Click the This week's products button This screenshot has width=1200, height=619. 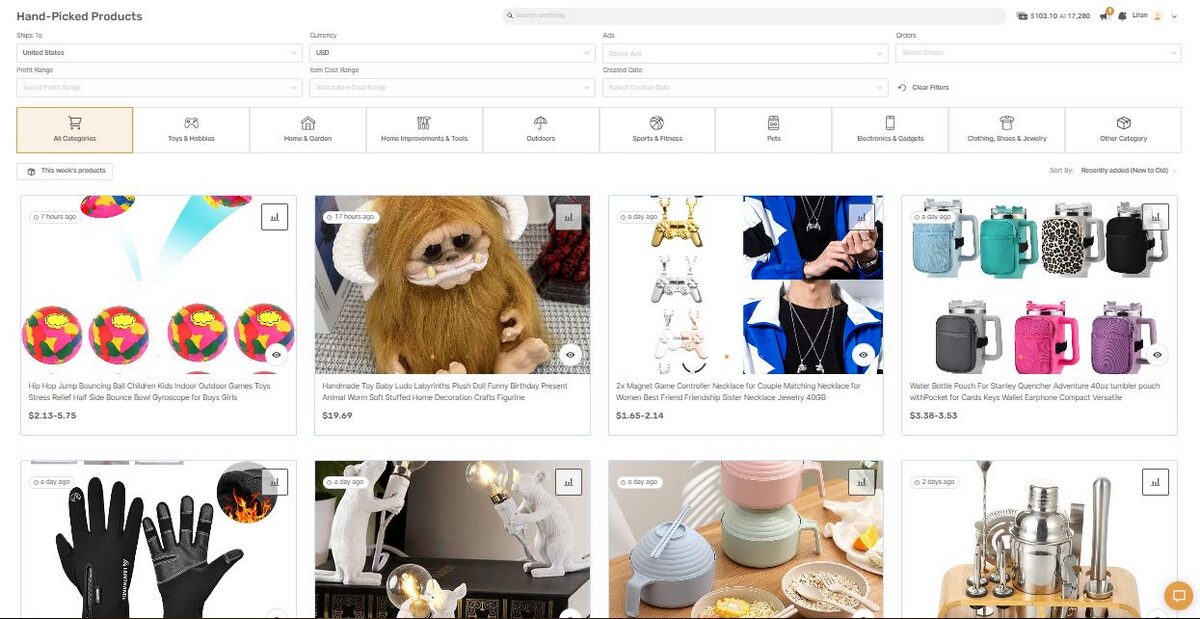point(65,171)
